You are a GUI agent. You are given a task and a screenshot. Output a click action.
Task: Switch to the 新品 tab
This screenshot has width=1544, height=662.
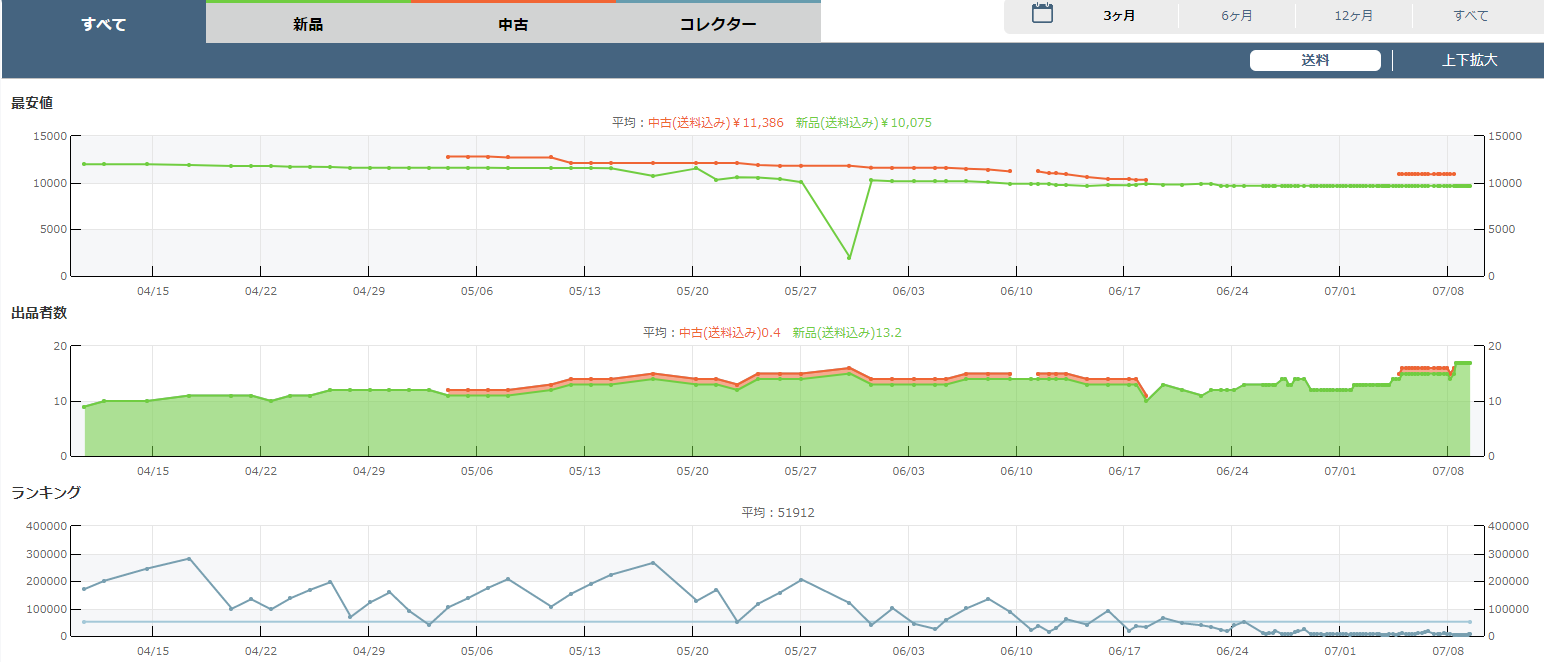click(x=308, y=24)
